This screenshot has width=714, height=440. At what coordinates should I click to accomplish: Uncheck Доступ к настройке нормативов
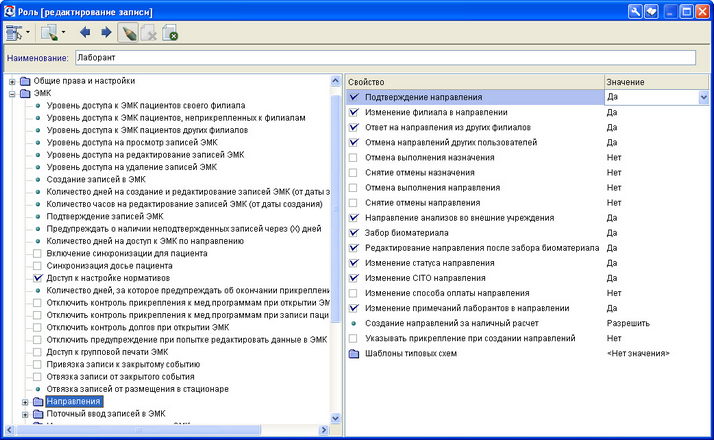pos(37,278)
